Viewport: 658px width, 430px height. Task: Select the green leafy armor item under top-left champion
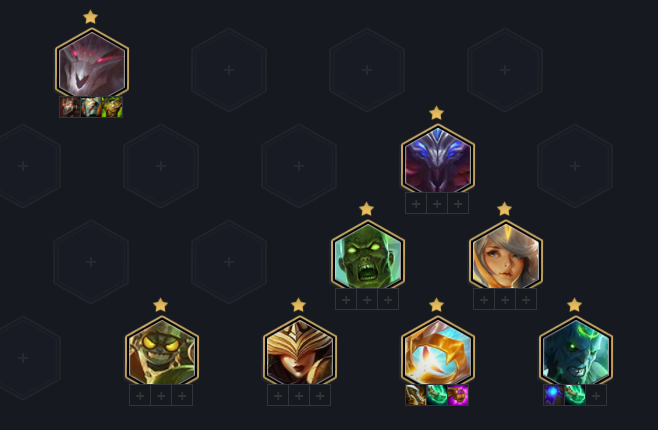point(112,107)
